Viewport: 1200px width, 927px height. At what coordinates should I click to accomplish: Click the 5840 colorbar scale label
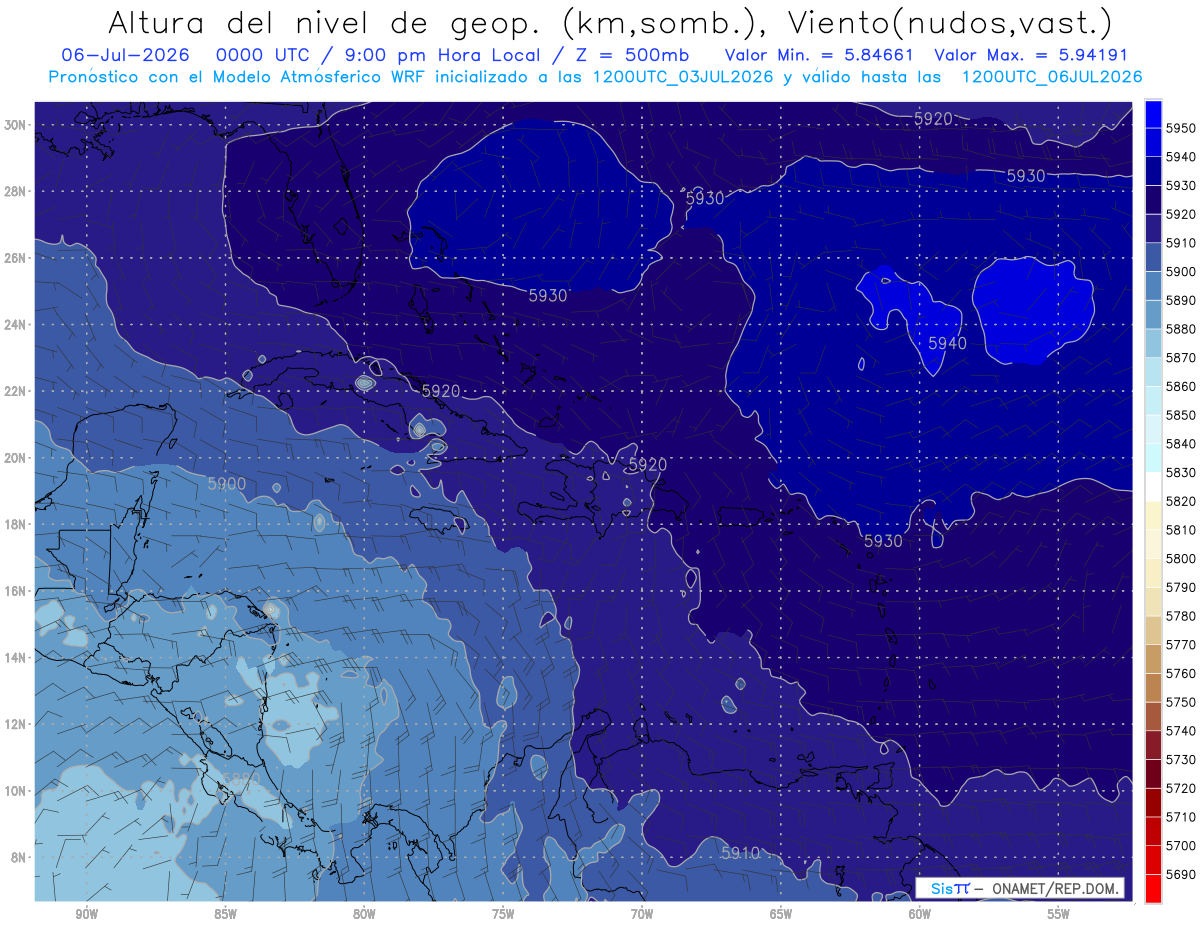[1180, 443]
